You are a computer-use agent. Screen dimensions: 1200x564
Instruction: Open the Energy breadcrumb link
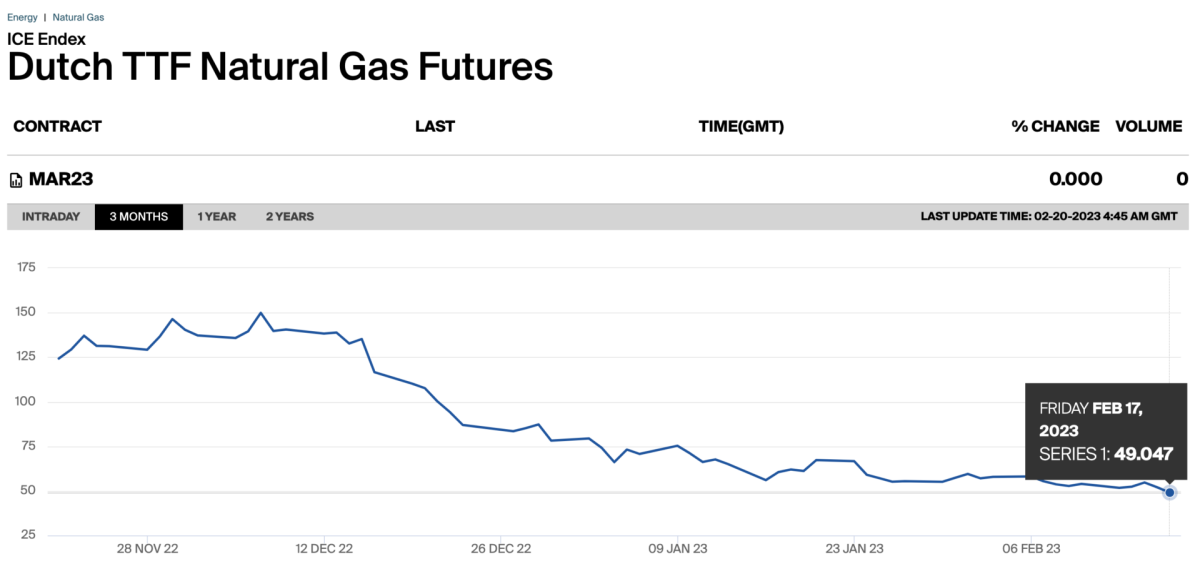22,17
